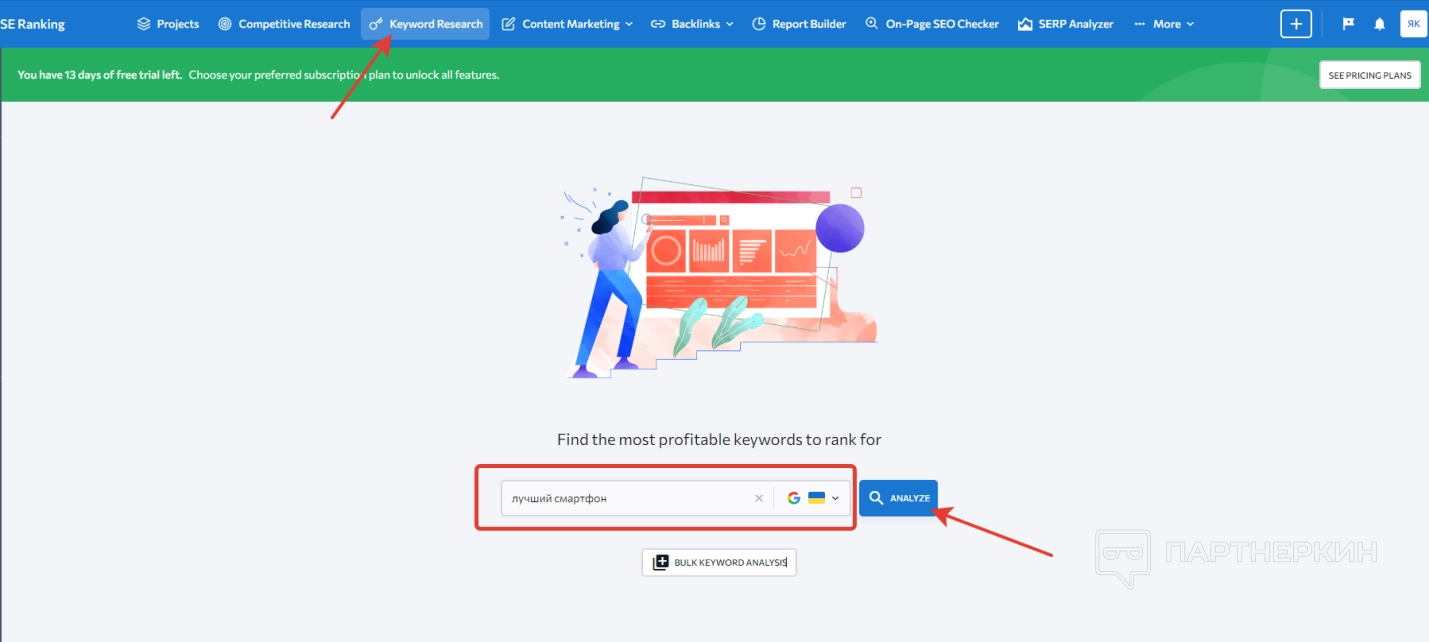Expand the More menu

tap(1164, 24)
